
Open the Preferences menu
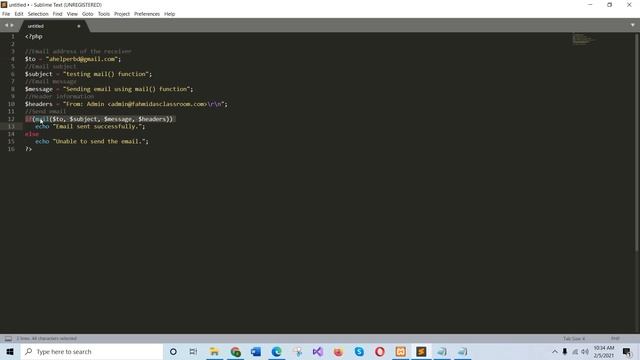(x=147, y=14)
